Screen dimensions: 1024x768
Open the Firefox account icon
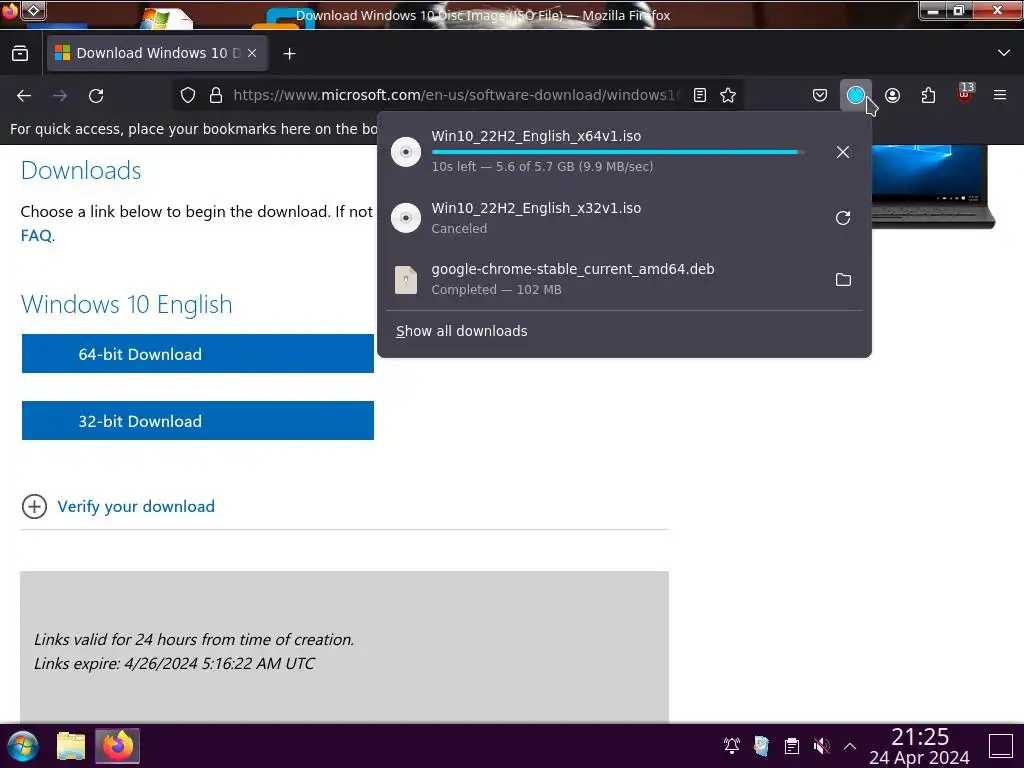[892, 95]
